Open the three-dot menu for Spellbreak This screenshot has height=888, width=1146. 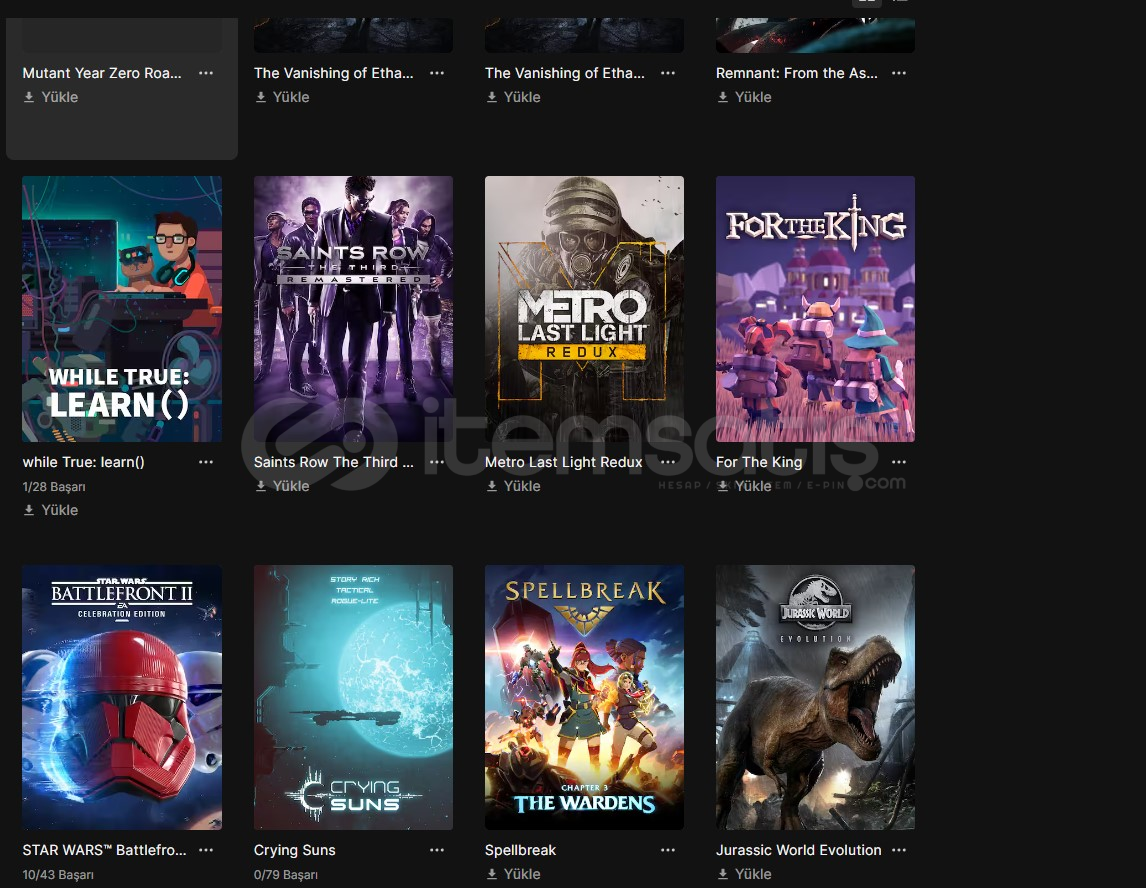click(x=668, y=850)
